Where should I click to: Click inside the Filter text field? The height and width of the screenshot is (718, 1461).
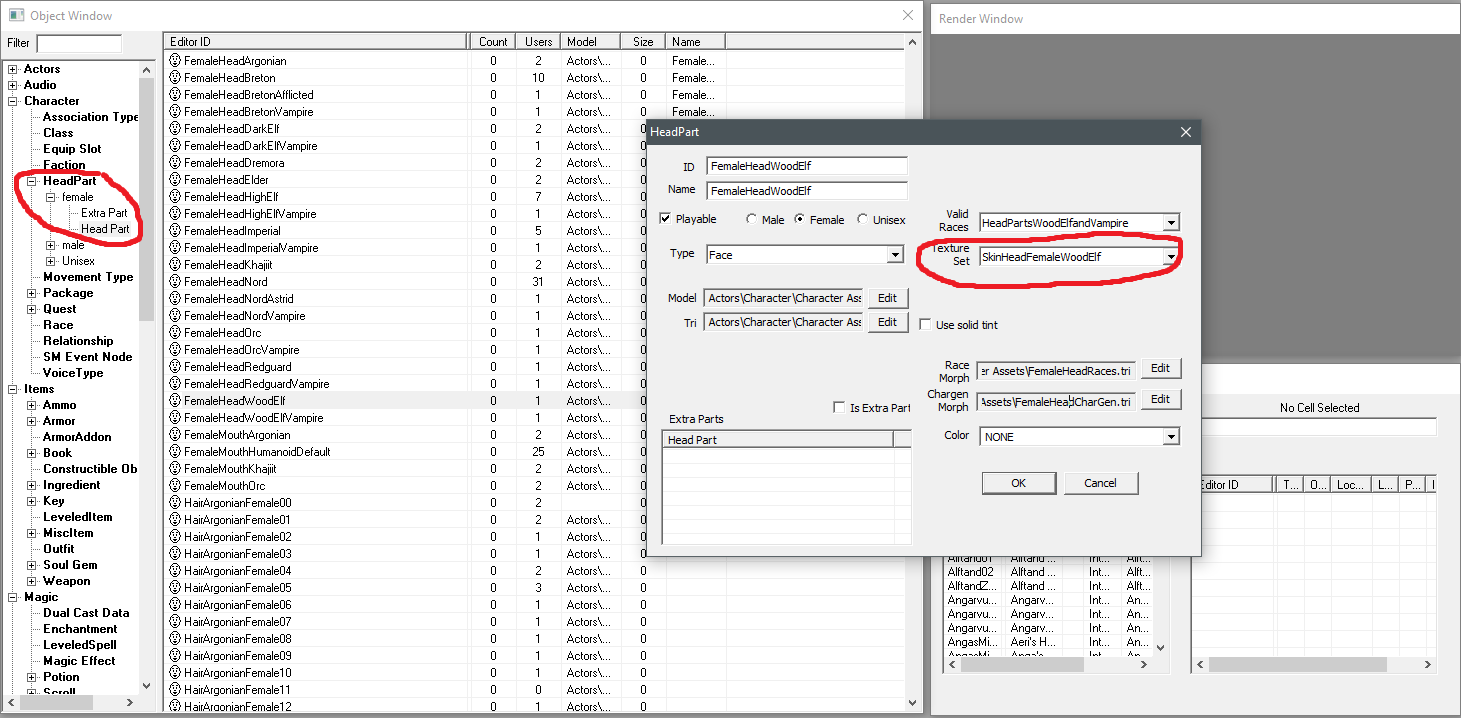click(78, 43)
